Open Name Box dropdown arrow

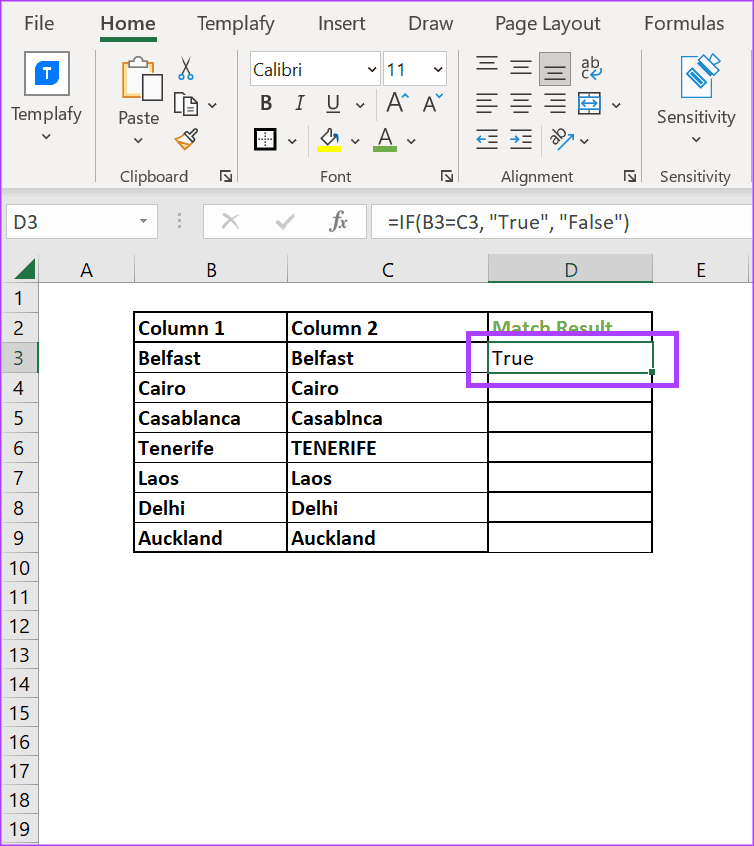pyautogui.click(x=143, y=221)
